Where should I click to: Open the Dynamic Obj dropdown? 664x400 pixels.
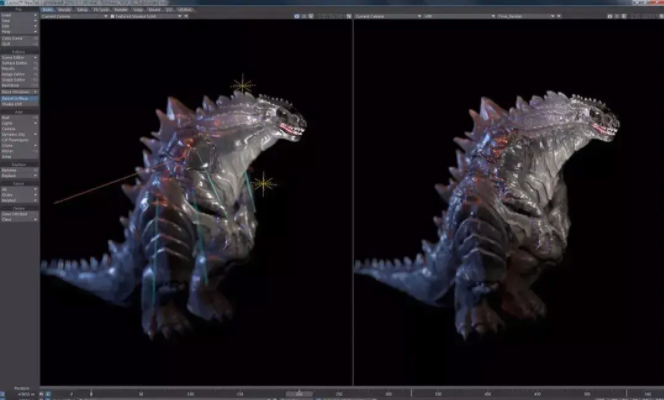(19, 134)
